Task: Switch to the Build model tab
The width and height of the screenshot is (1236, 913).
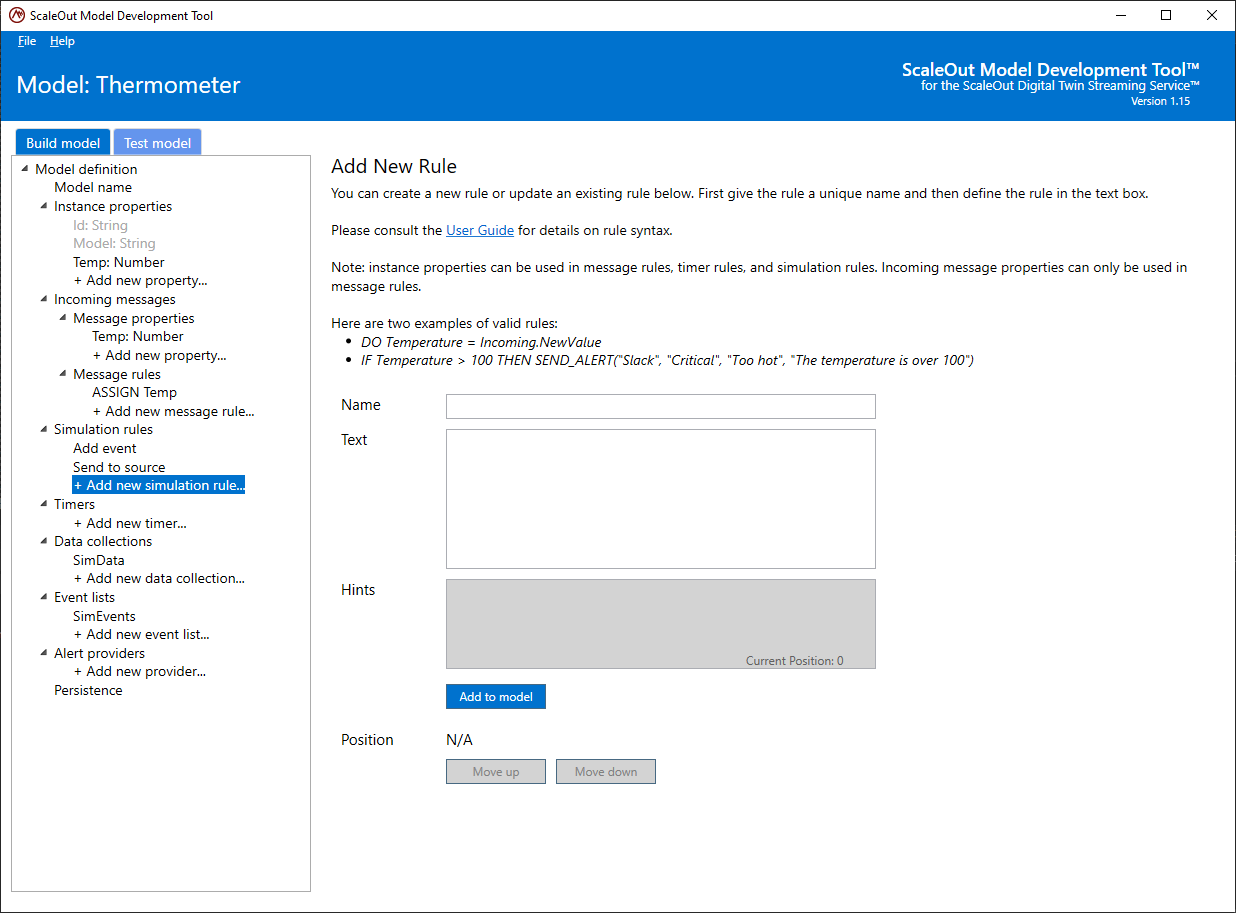Action: click(x=63, y=142)
